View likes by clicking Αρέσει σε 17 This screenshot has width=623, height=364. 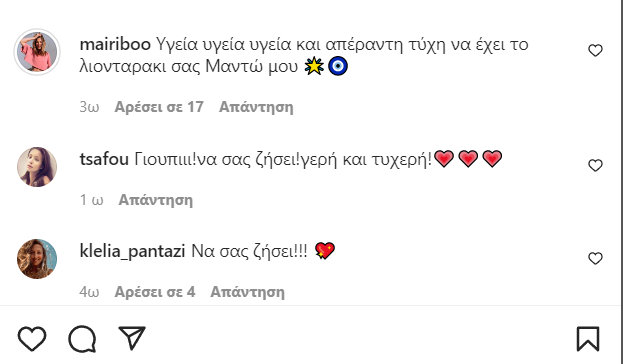pyautogui.click(x=159, y=107)
